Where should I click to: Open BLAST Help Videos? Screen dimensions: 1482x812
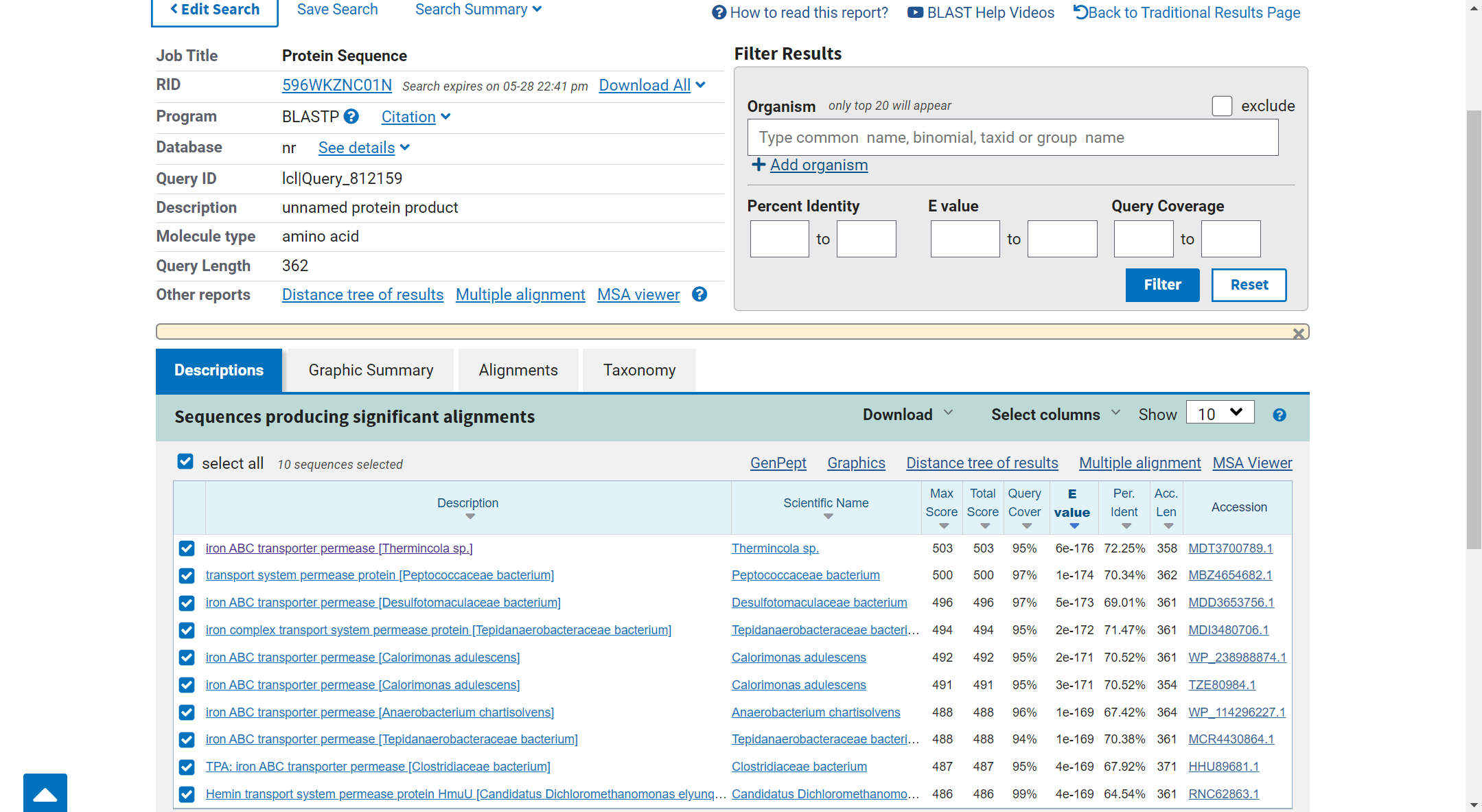coord(981,12)
